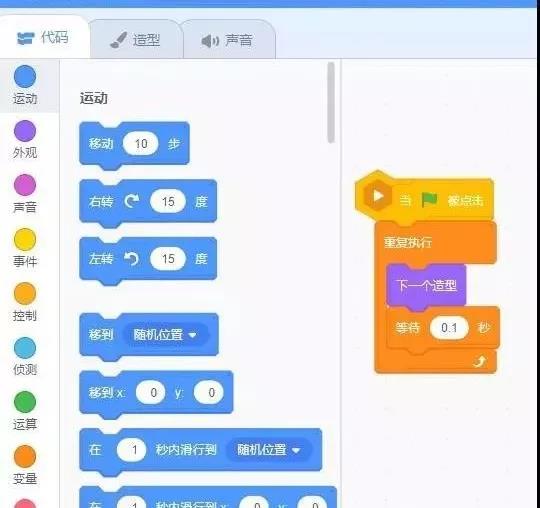Screen dimensions: 540x508
Task: Click the 0.1 seconds input in 等待 block
Action: (x=449, y=327)
